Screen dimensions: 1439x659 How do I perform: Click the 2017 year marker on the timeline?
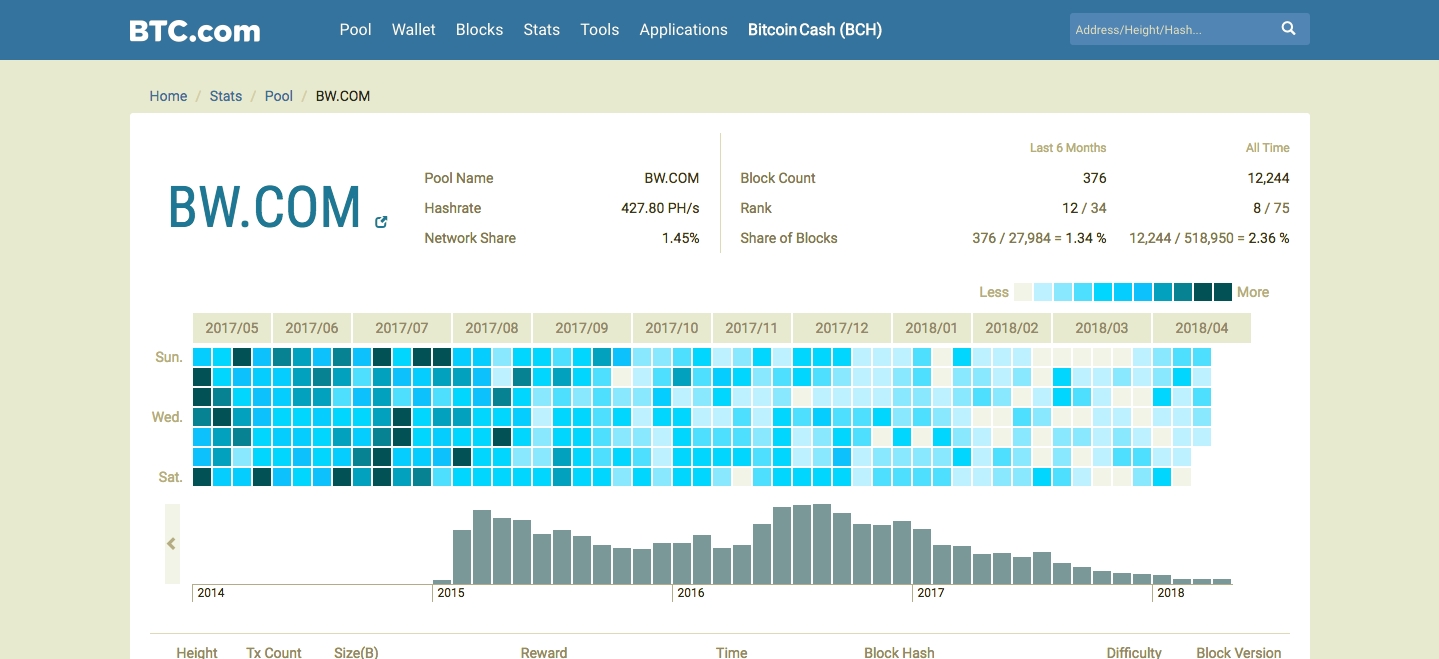coord(931,593)
